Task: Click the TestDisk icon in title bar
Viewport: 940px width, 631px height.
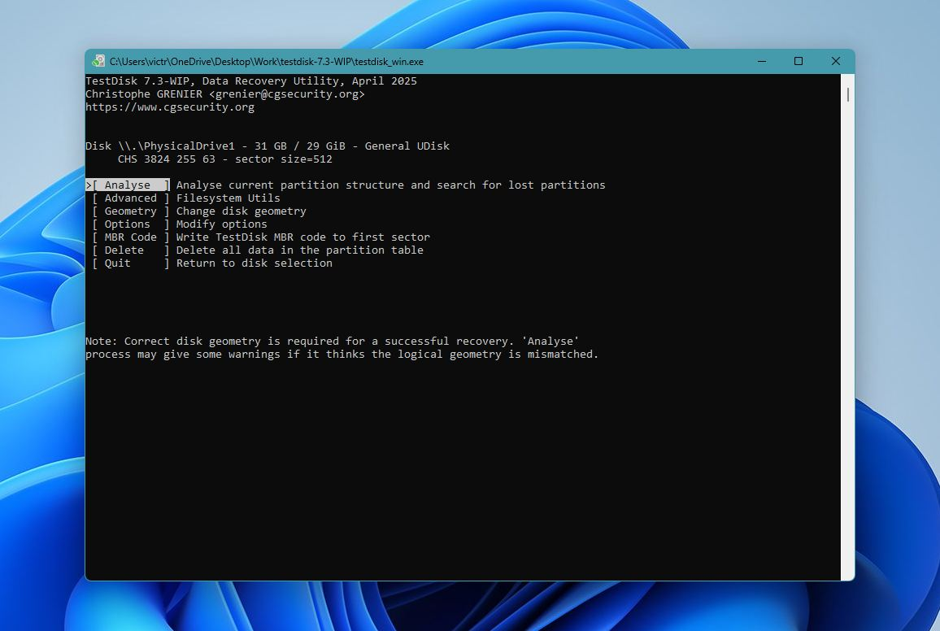Action: (x=98, y=61)
